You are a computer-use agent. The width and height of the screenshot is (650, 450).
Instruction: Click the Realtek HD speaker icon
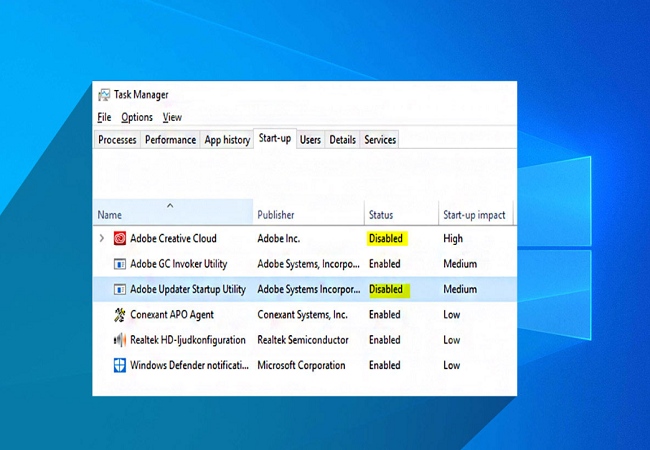[x=119, y=340]
